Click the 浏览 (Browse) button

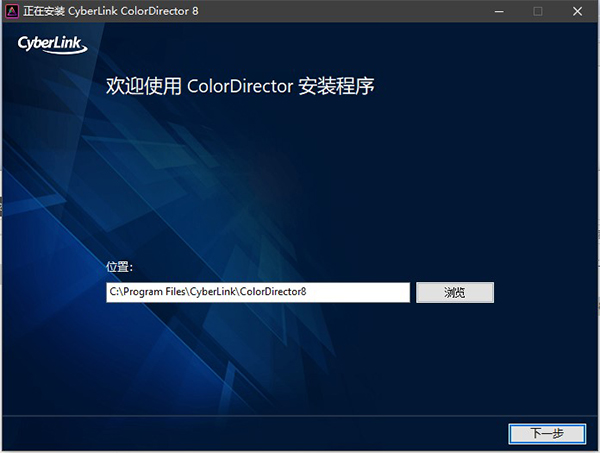click(x=455, y=293)
